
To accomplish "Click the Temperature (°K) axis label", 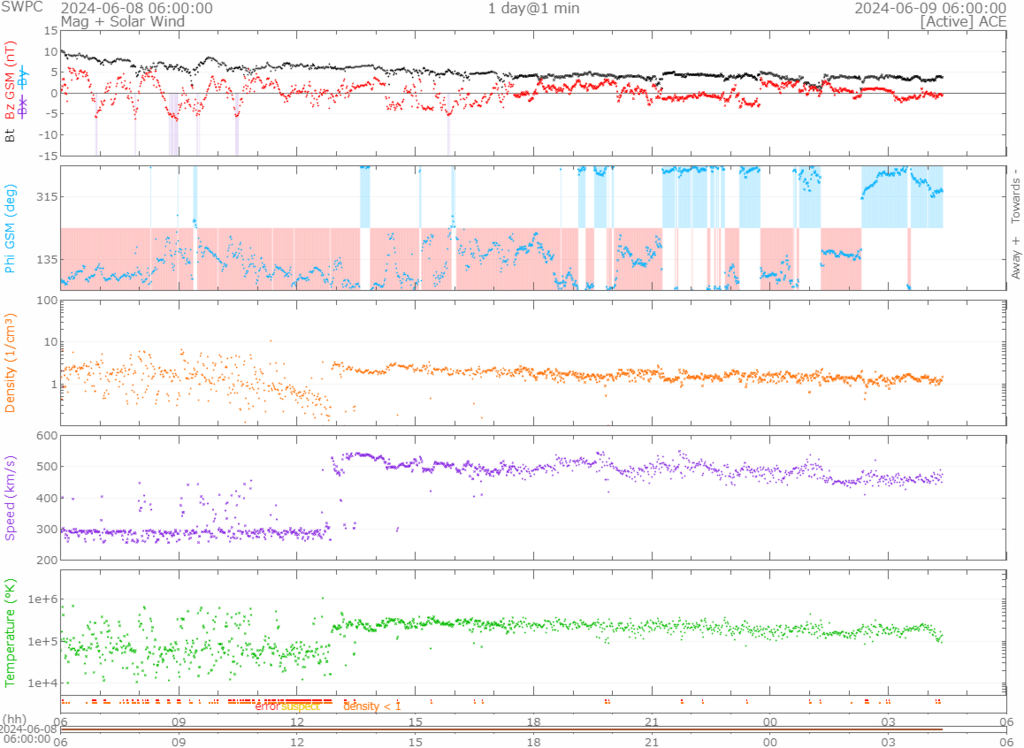I will click(x=10, y=633).
